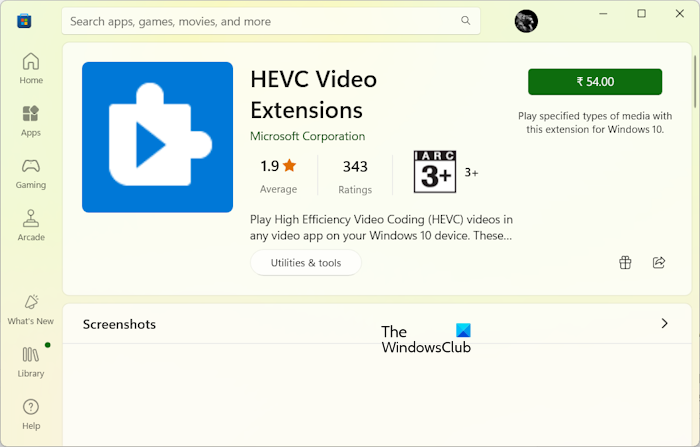Focus the search apps input field
700x447 pixels.
tap(271, 21)
